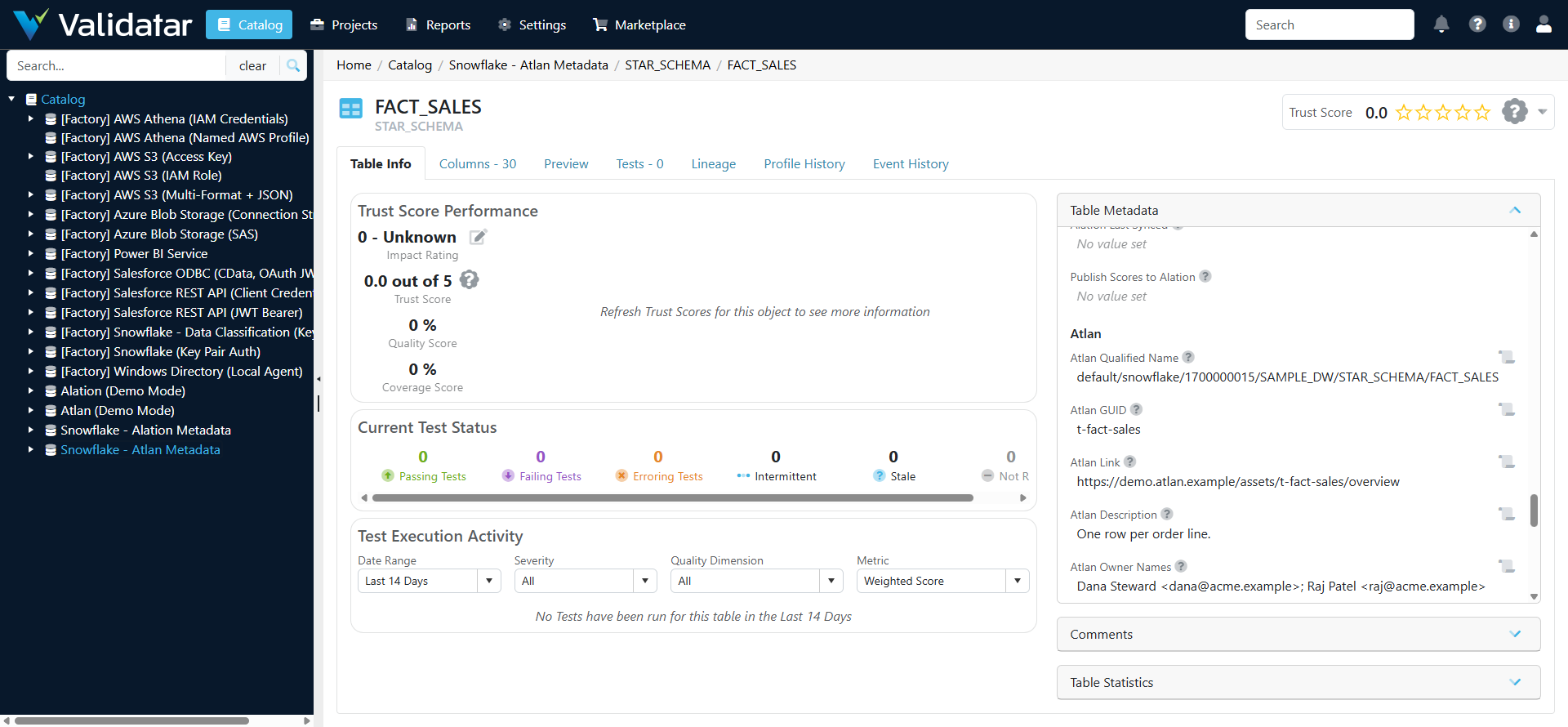The width and height of the screenshot is (1568, 727).
Task: Copy the Atlan GUID value
Action: click(x=1507, y=409)
